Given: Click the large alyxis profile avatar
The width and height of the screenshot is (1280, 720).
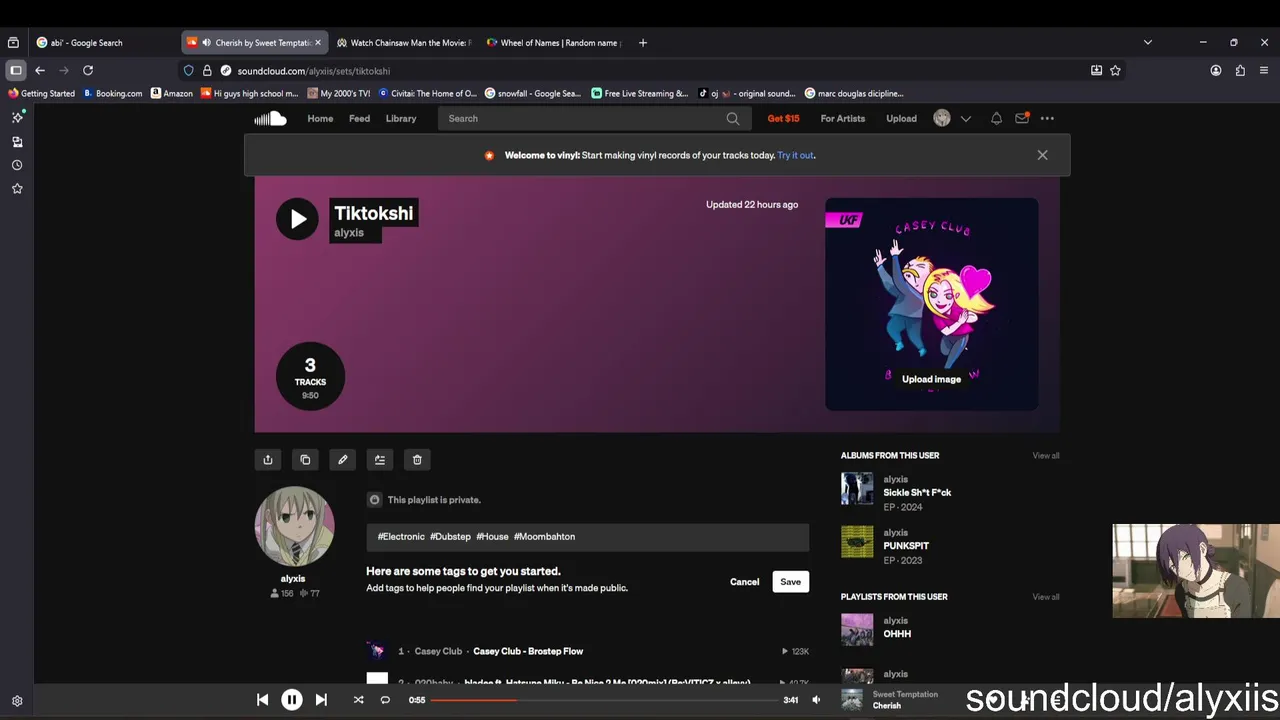Looking at the screenshot, I should click(293, 526).
